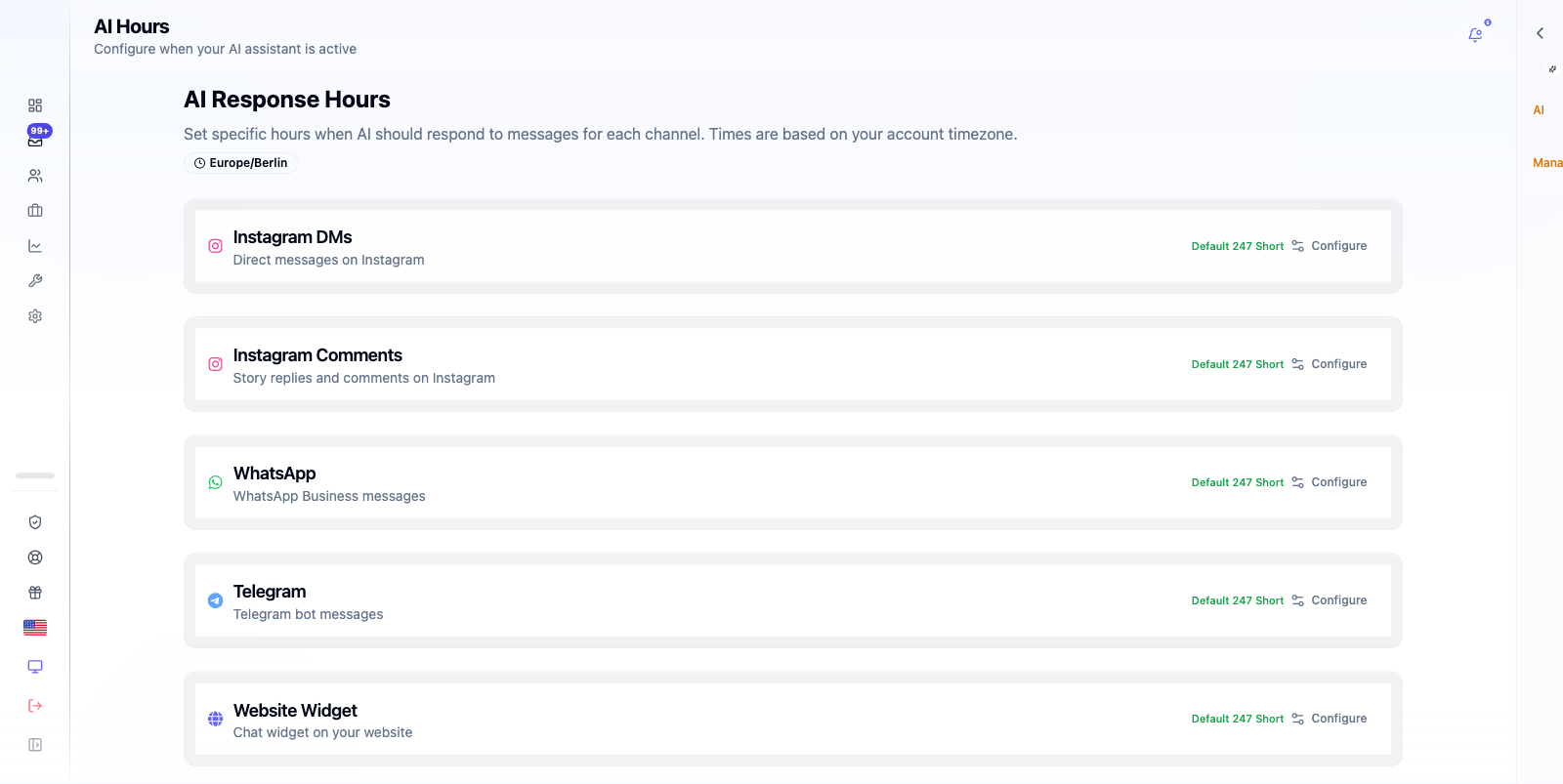Click the small expand icon in right panel
This screenshot has width=1563, height=784.
click(1552, 69)
